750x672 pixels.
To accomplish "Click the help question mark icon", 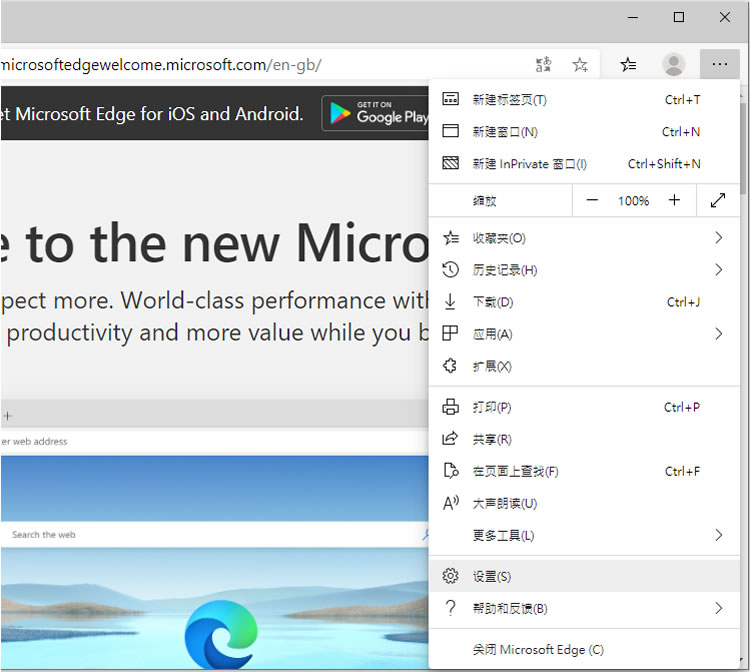I will 450,608.
